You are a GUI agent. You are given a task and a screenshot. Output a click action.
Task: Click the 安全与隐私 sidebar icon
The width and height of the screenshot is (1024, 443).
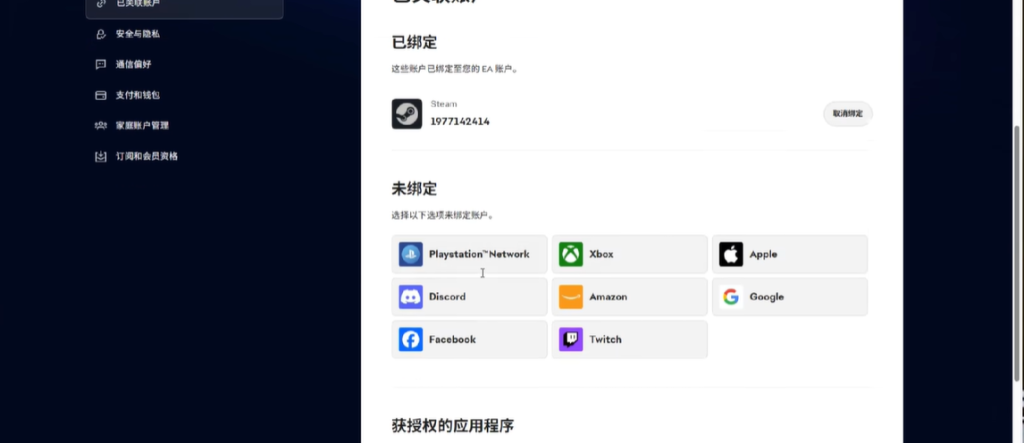[x=101, y=34]
